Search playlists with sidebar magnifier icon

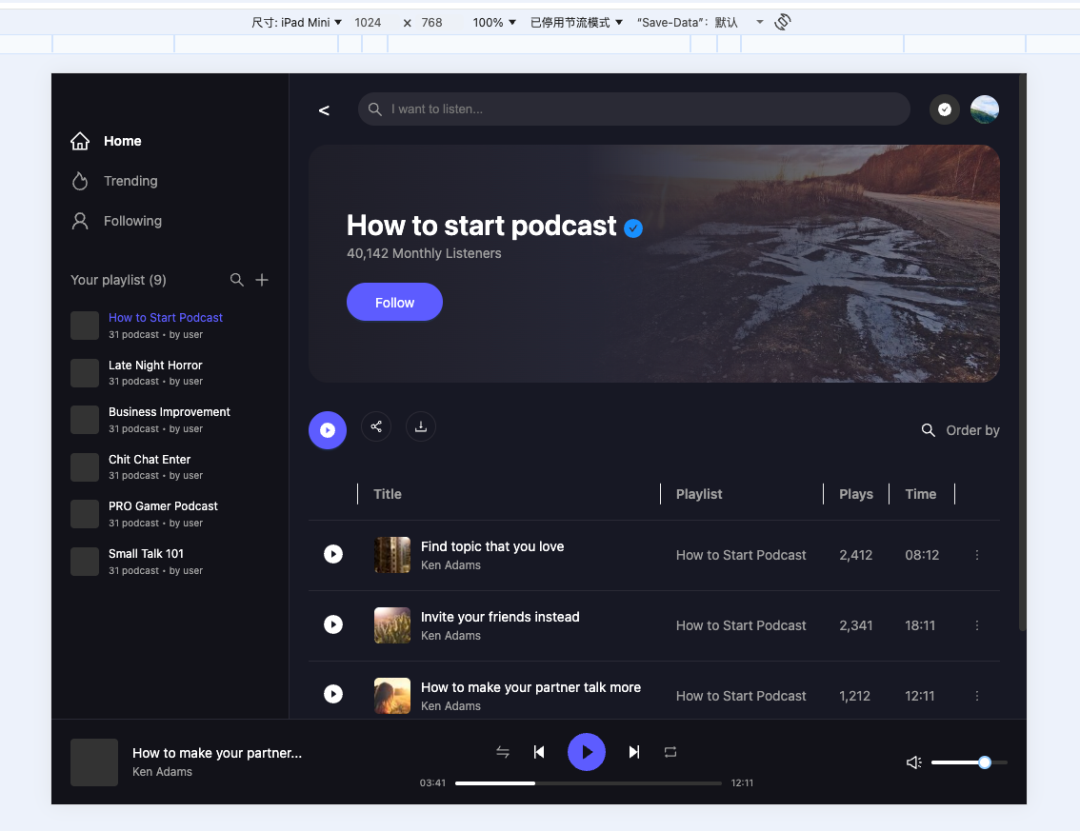pyautogui.click(x=236, y=280)
